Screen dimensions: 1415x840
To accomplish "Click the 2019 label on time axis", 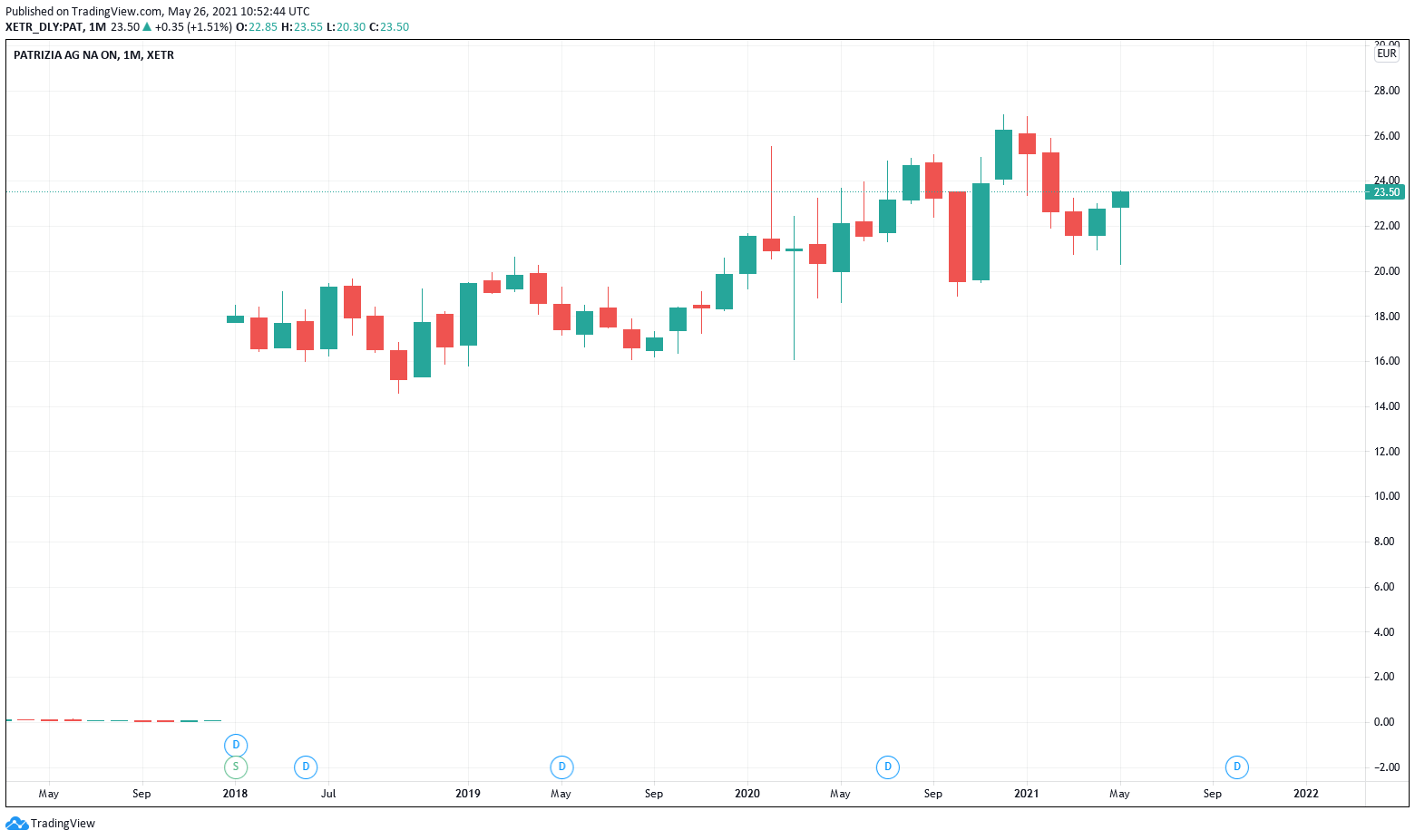I will point(468,794).
